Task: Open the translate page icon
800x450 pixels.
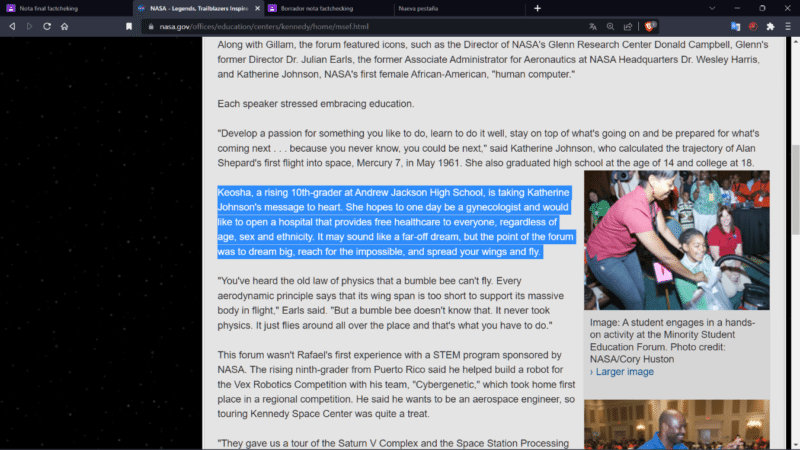Action: click(x=592, y=26)
